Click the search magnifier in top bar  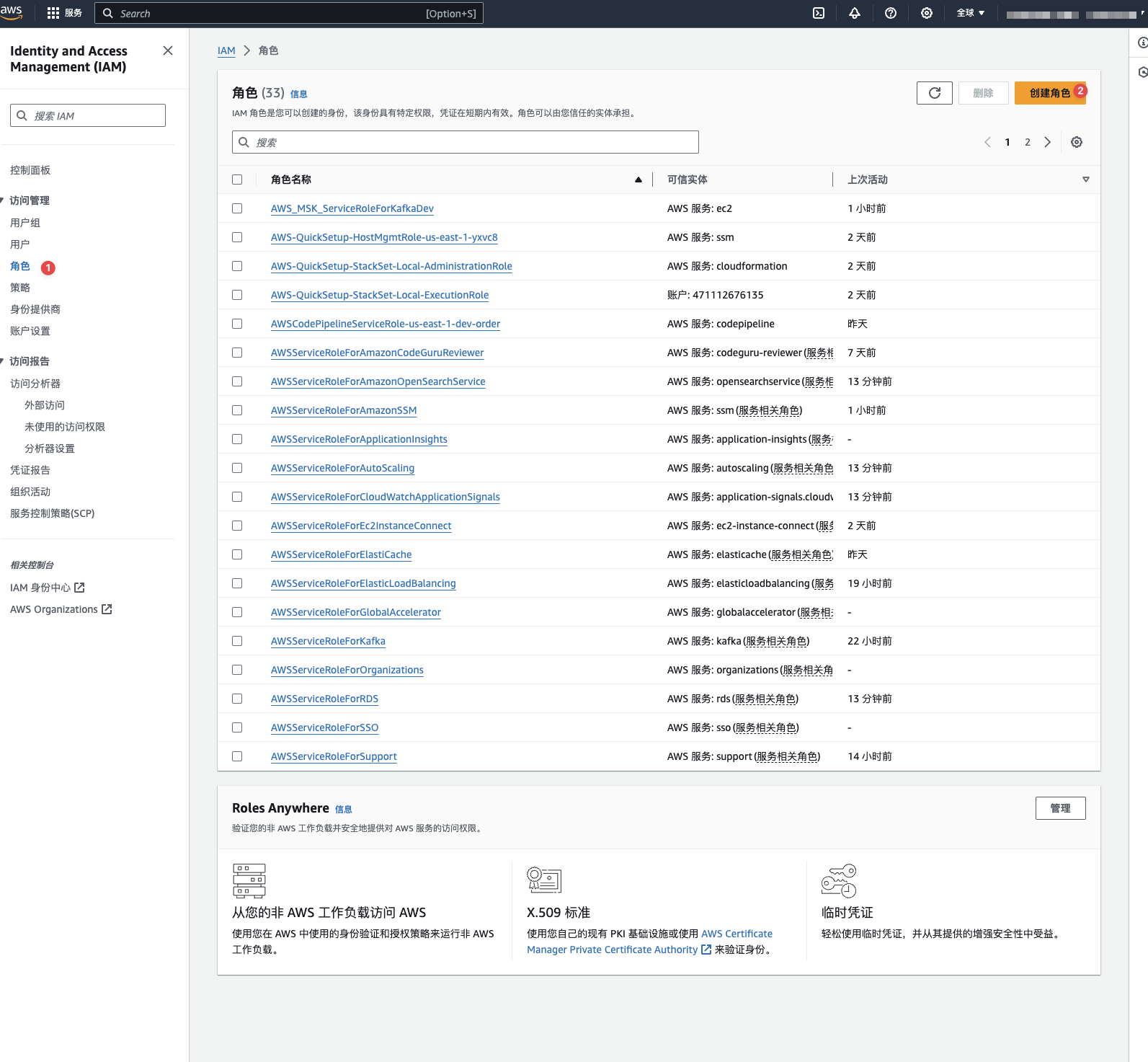108,13
